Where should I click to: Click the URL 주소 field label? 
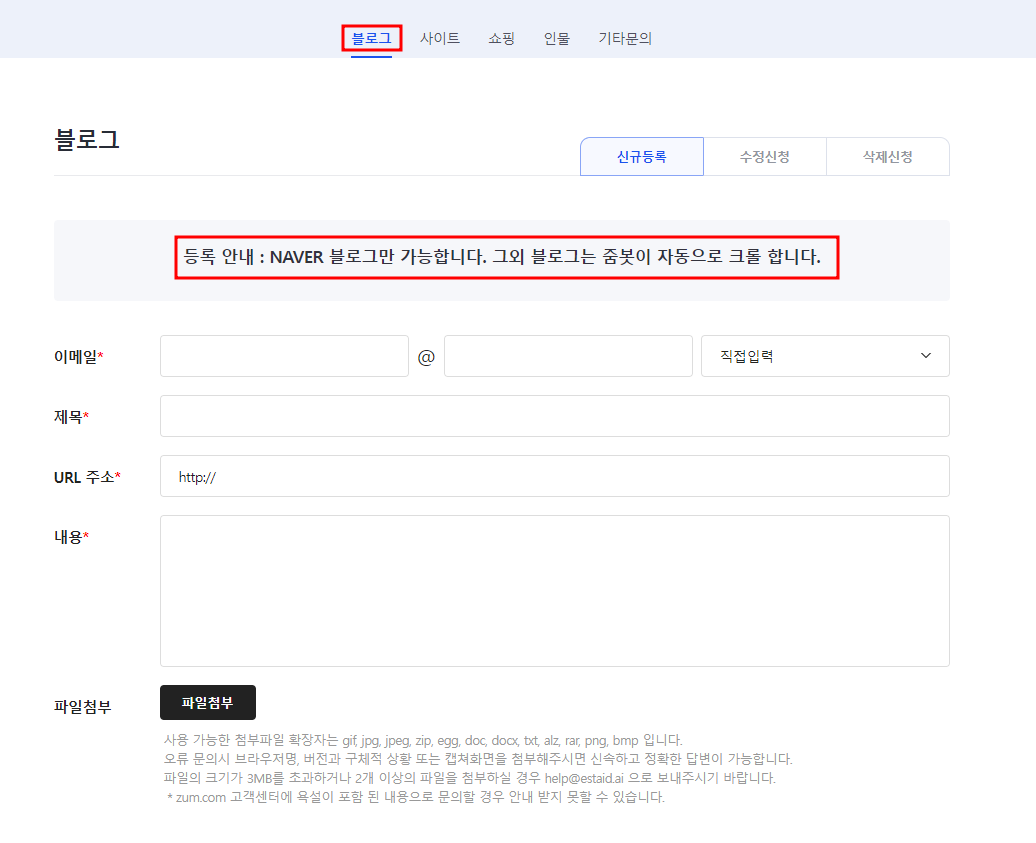coord(87,477)
